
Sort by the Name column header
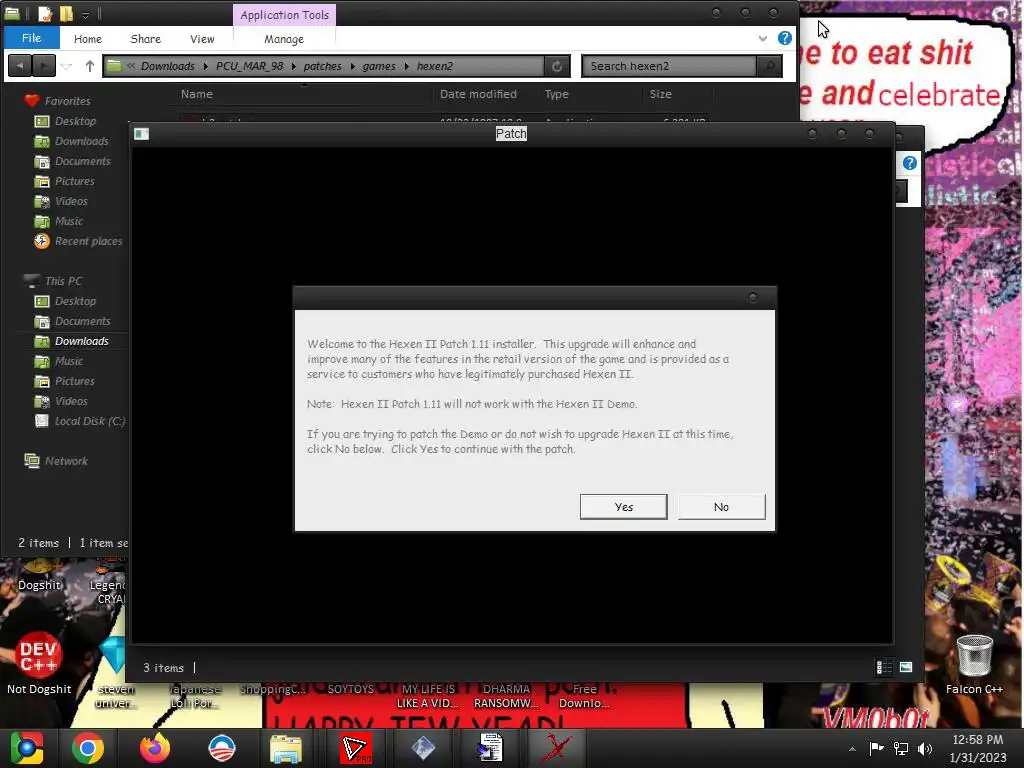click(x=197, y=94)
